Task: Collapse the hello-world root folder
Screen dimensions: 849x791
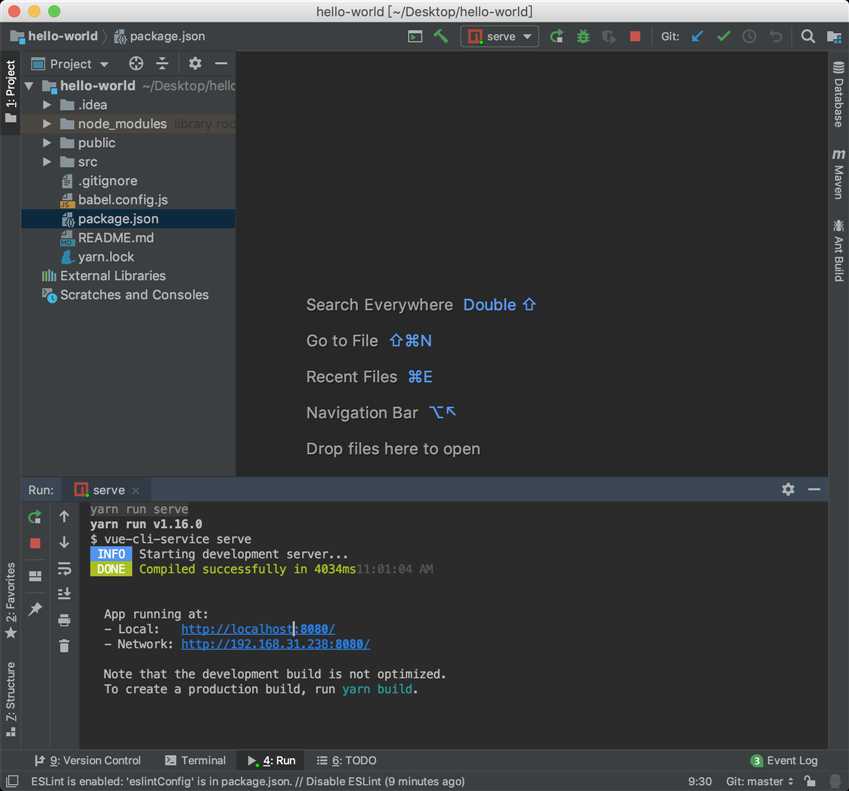Action: coord(29,86)
